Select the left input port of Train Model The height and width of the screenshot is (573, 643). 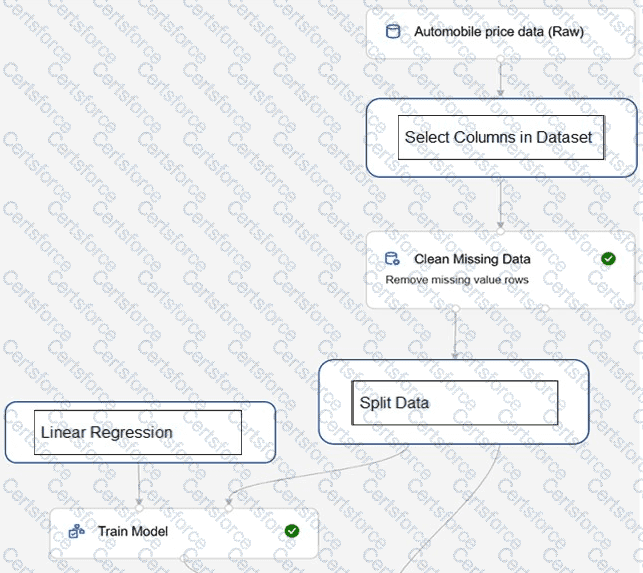[x=139, y=508]
